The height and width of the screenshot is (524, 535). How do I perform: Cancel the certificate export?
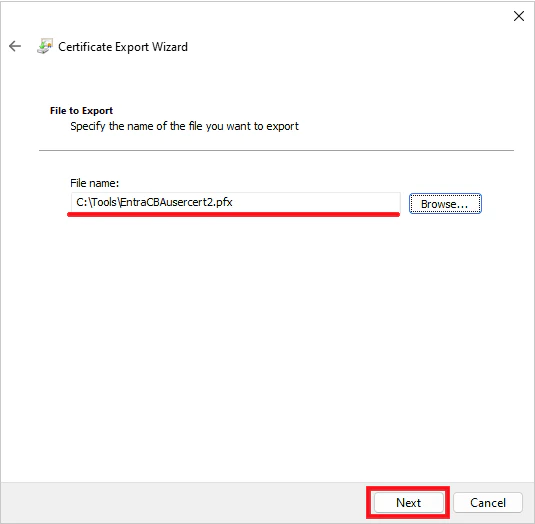coord(488,502)
